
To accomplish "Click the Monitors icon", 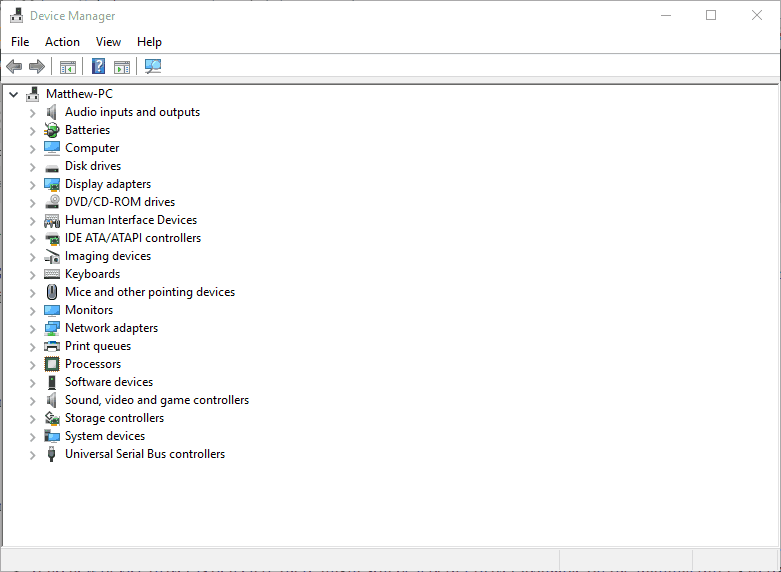I will point(52,310).
